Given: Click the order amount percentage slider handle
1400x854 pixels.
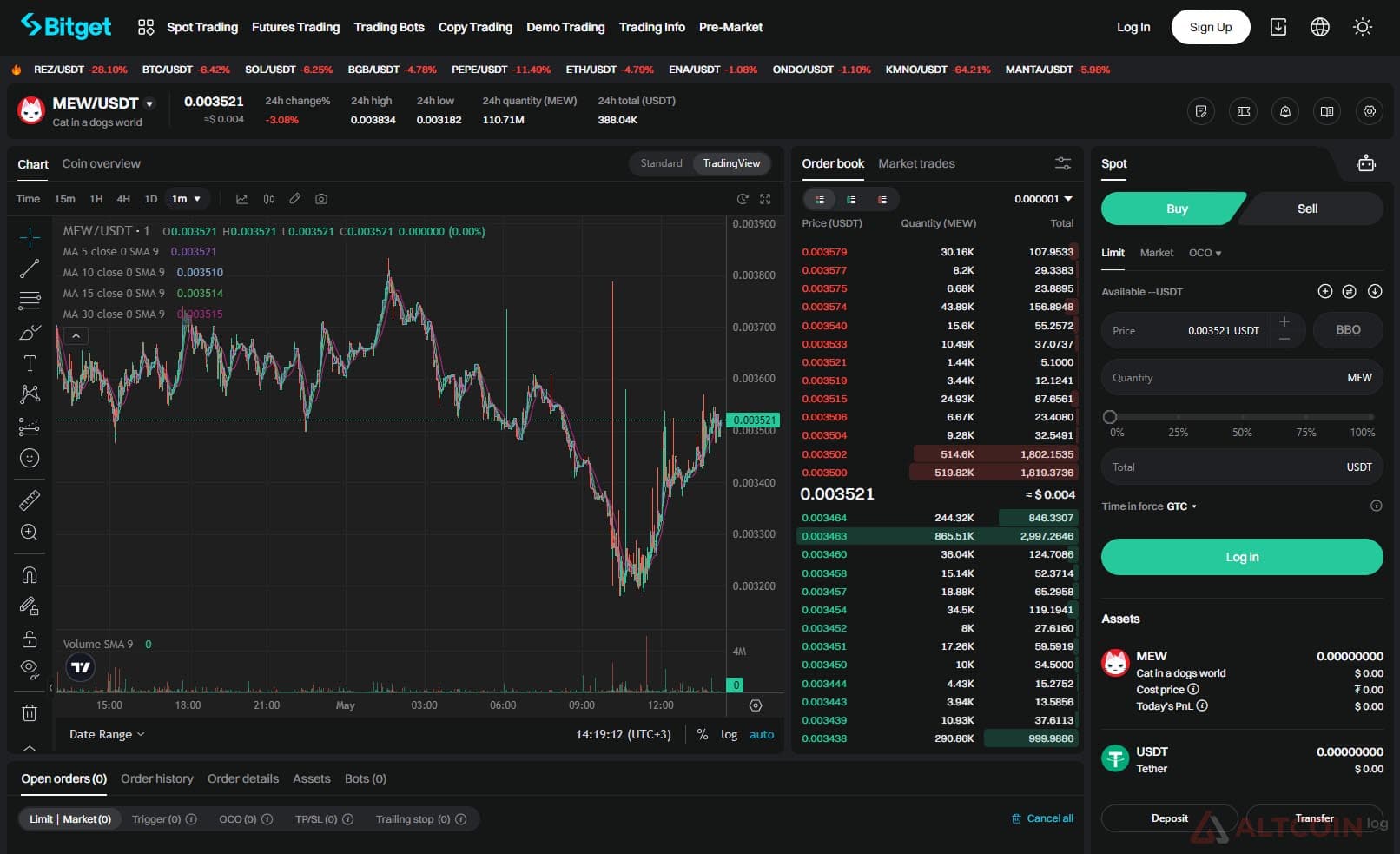Looking at the screenshot, I should (x=1109, y=417).
